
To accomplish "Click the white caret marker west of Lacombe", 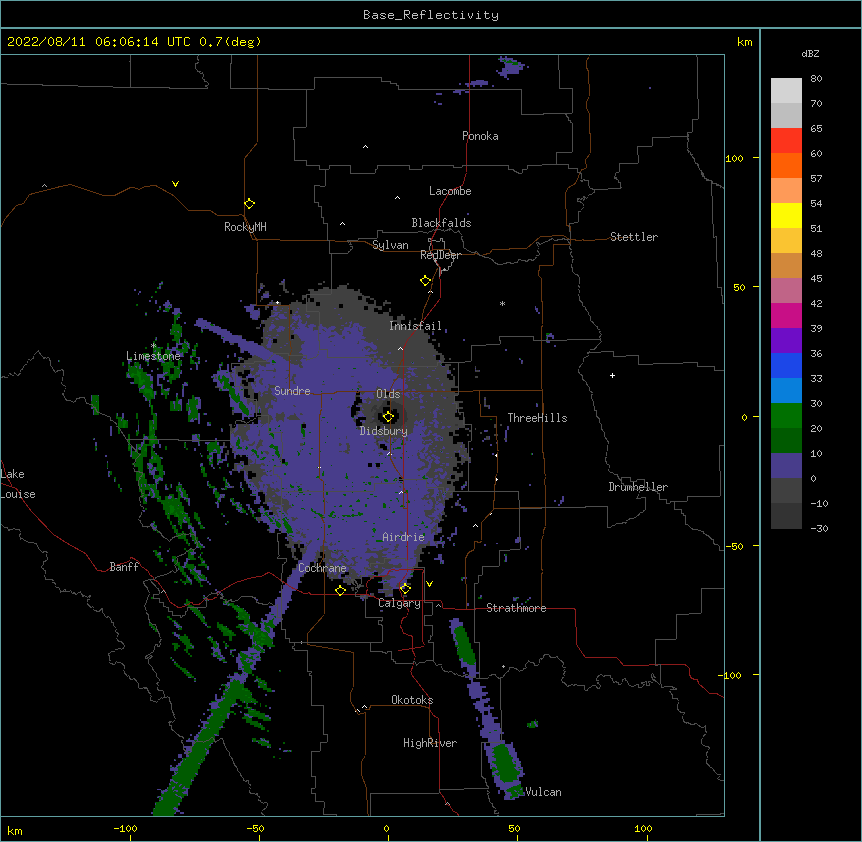I will pos(397,198).
